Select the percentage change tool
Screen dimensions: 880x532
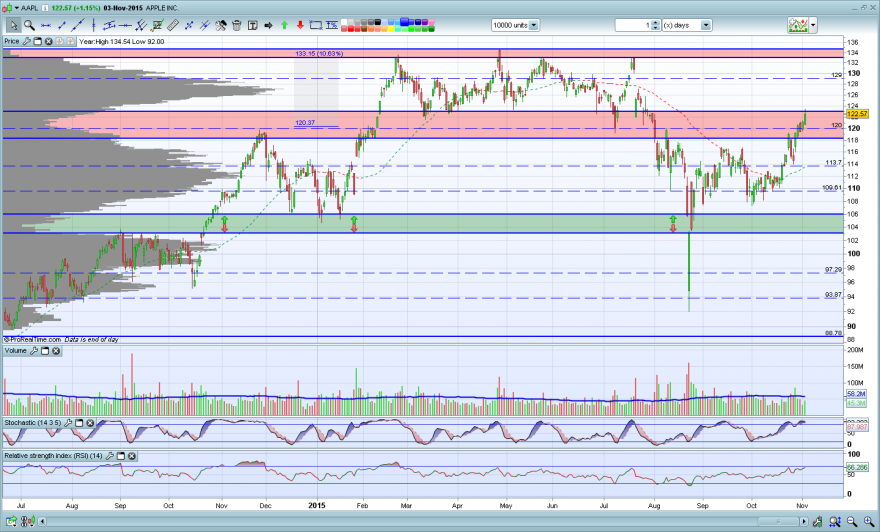click(332, 25)
